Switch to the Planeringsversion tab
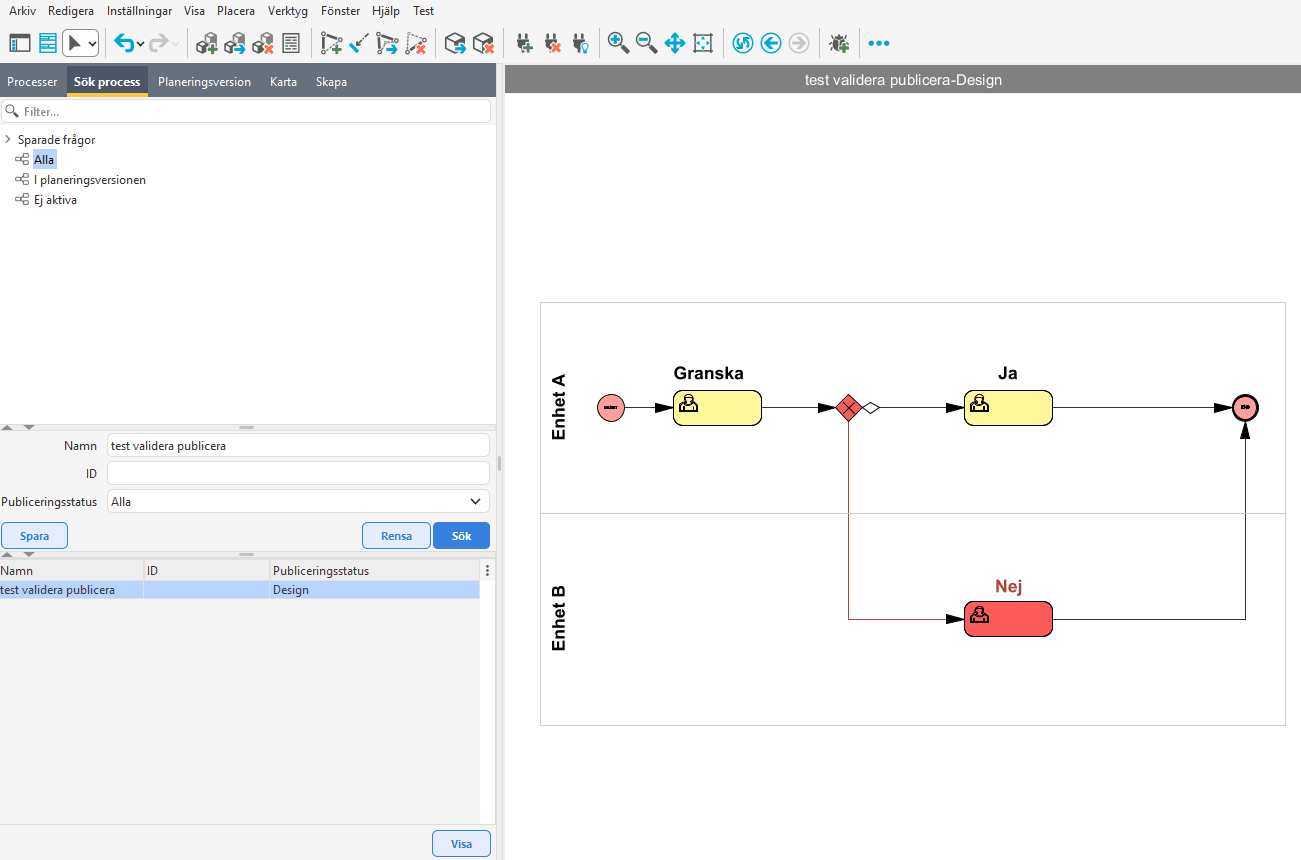This screenshot has width=1301, height=860. tap(204, 82)
